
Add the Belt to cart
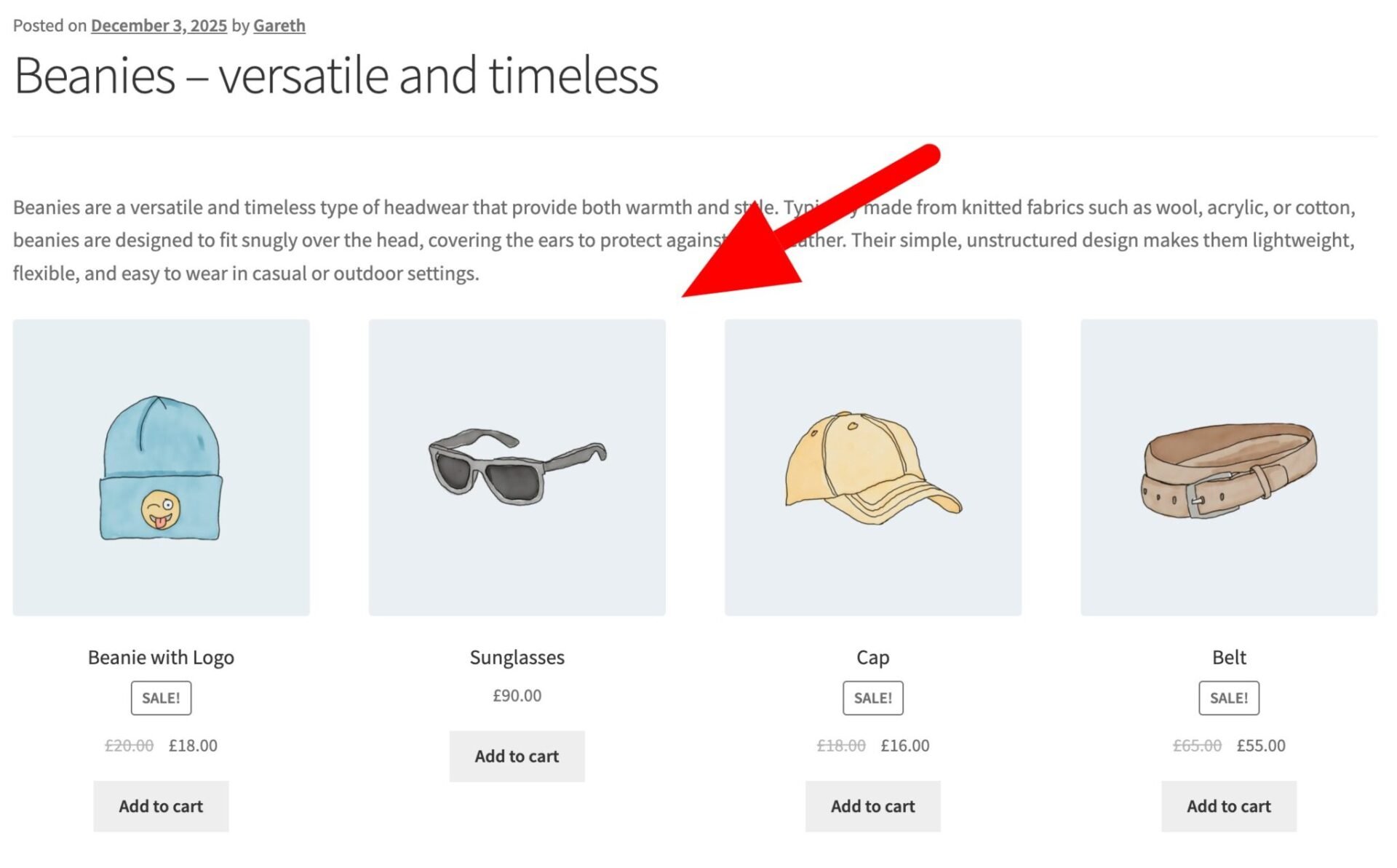click(x=1228, y=806)
